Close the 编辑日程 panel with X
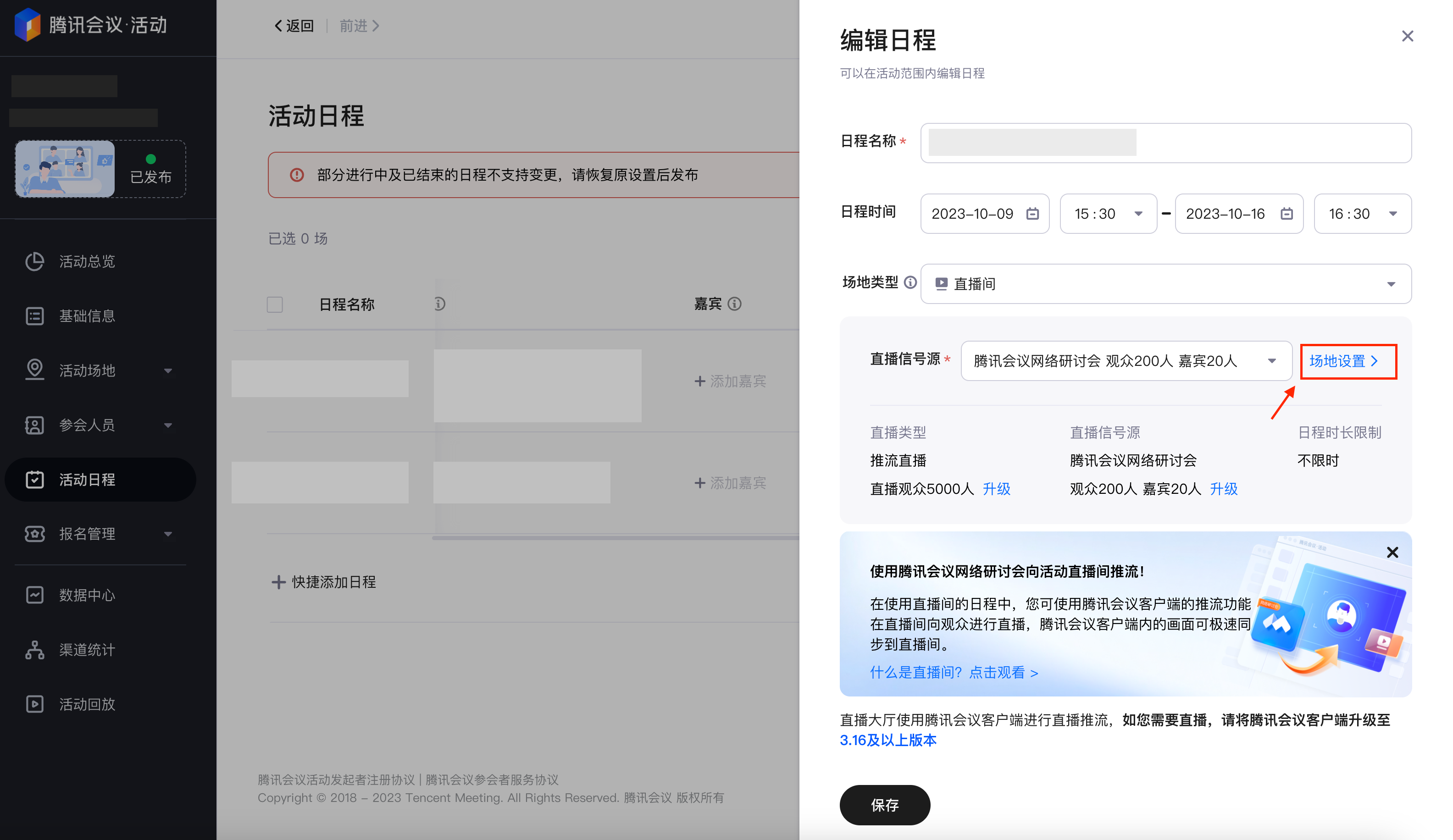Viewport: 1453px width, 840px height. (x=1407, y=36)
